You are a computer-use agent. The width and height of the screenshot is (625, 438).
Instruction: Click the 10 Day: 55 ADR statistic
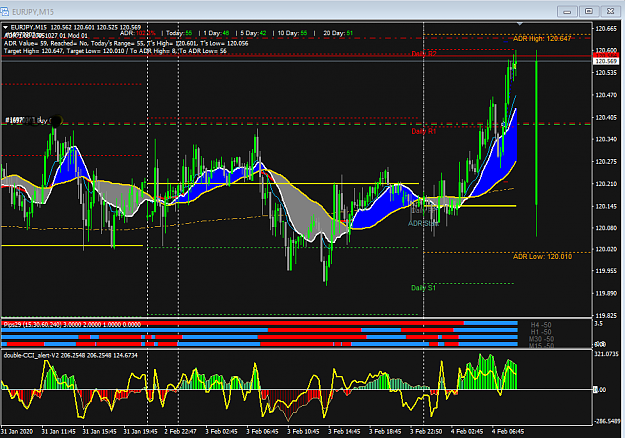(292, 33)
